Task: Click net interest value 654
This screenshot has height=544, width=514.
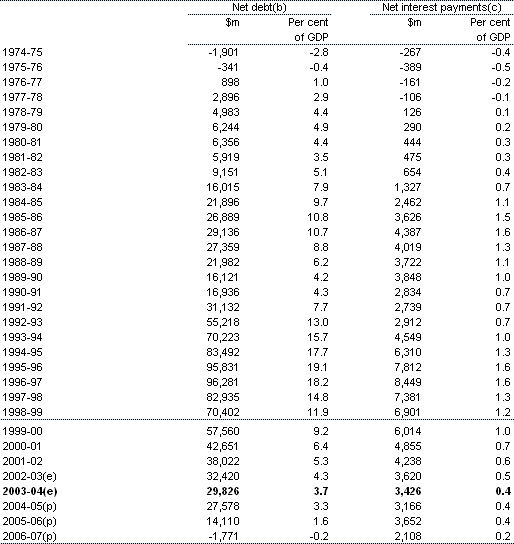Action: click(412, 172)
